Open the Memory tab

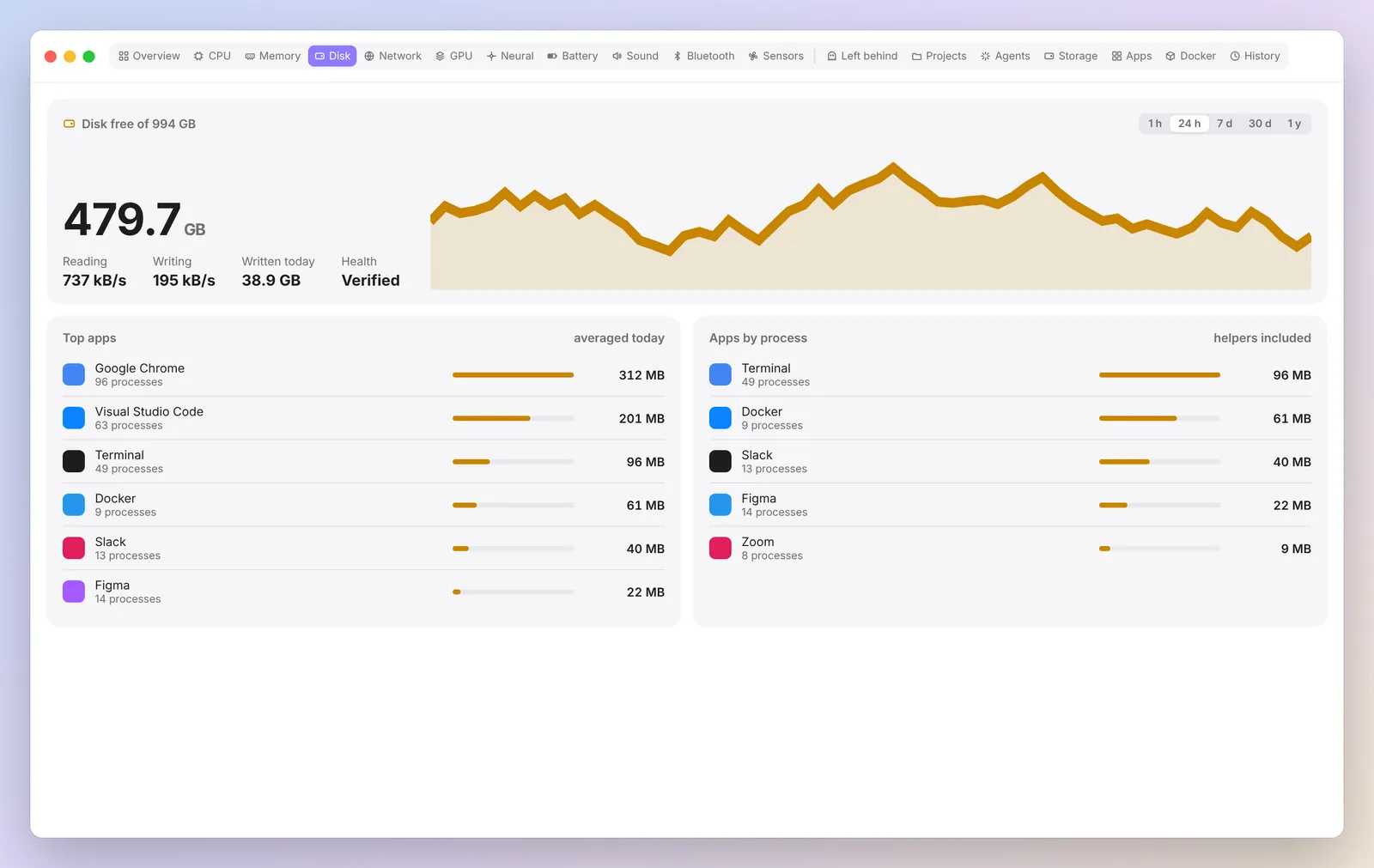pos(273,56)
